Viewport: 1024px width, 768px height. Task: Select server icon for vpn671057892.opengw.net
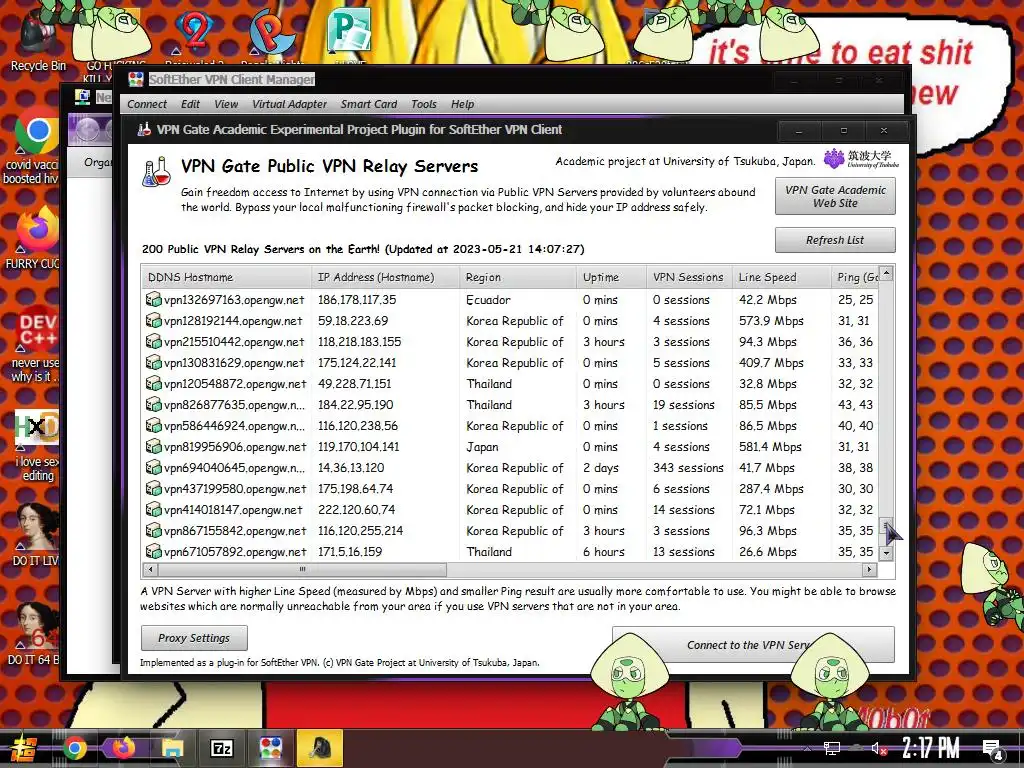pos(153,551)
